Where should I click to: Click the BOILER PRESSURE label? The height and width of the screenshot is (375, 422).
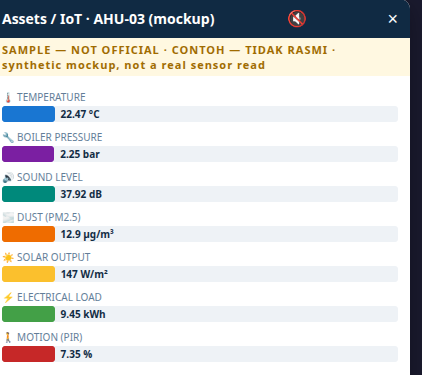[60, 137]
